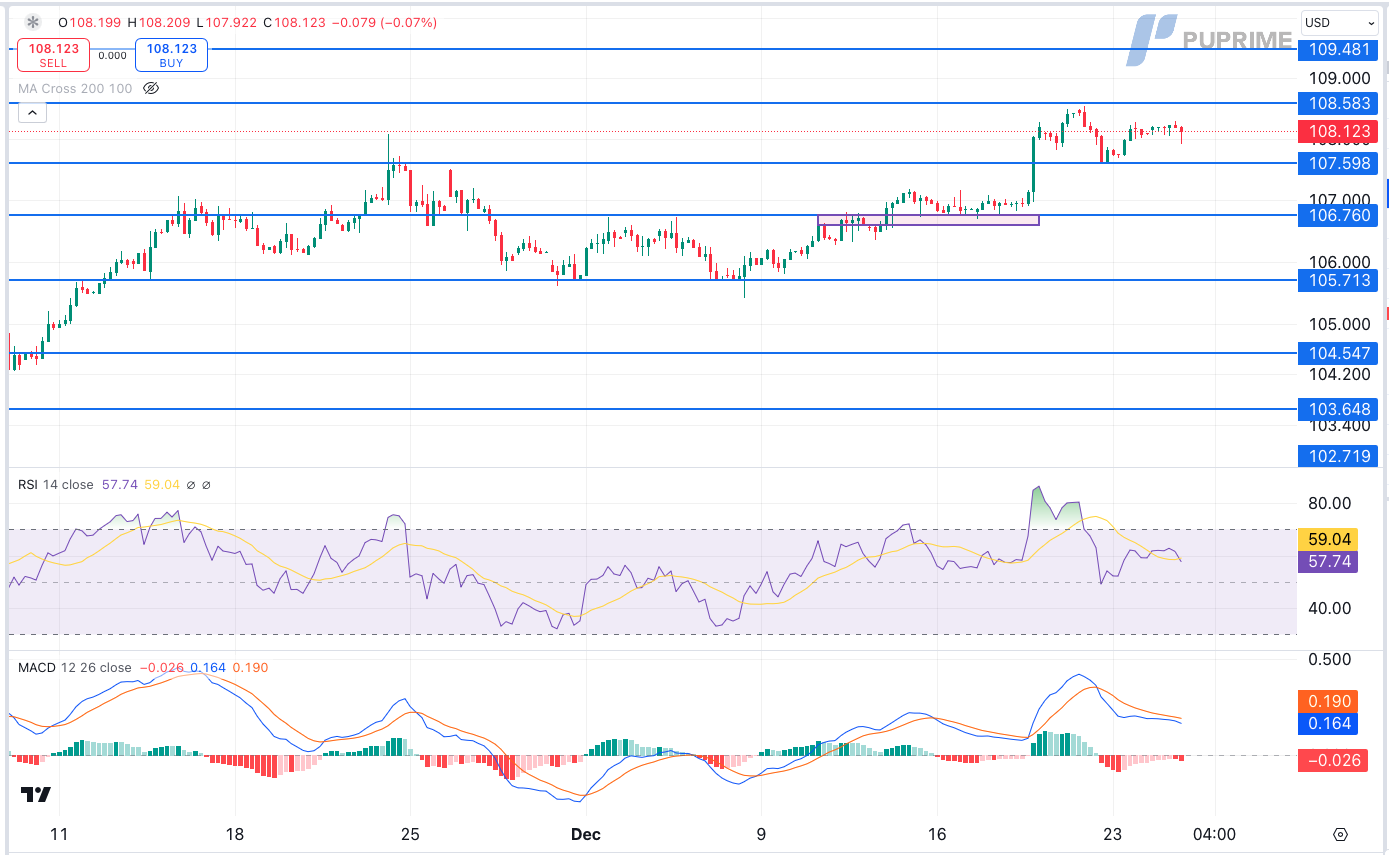1389x855 pixels.
Task: Click the 108.583 horizontal line price label
Action: tap(1337, 102)
